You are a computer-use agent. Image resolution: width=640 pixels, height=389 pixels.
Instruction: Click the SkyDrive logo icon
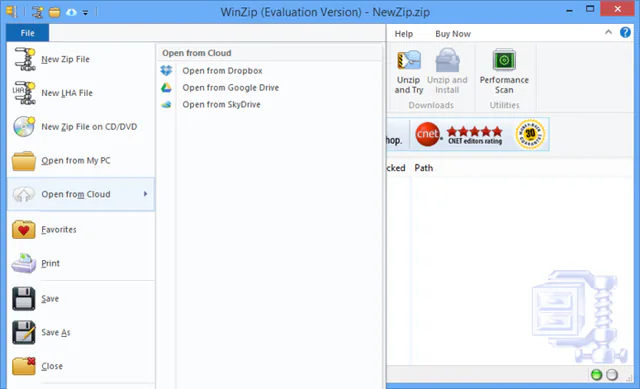(166, 104)
